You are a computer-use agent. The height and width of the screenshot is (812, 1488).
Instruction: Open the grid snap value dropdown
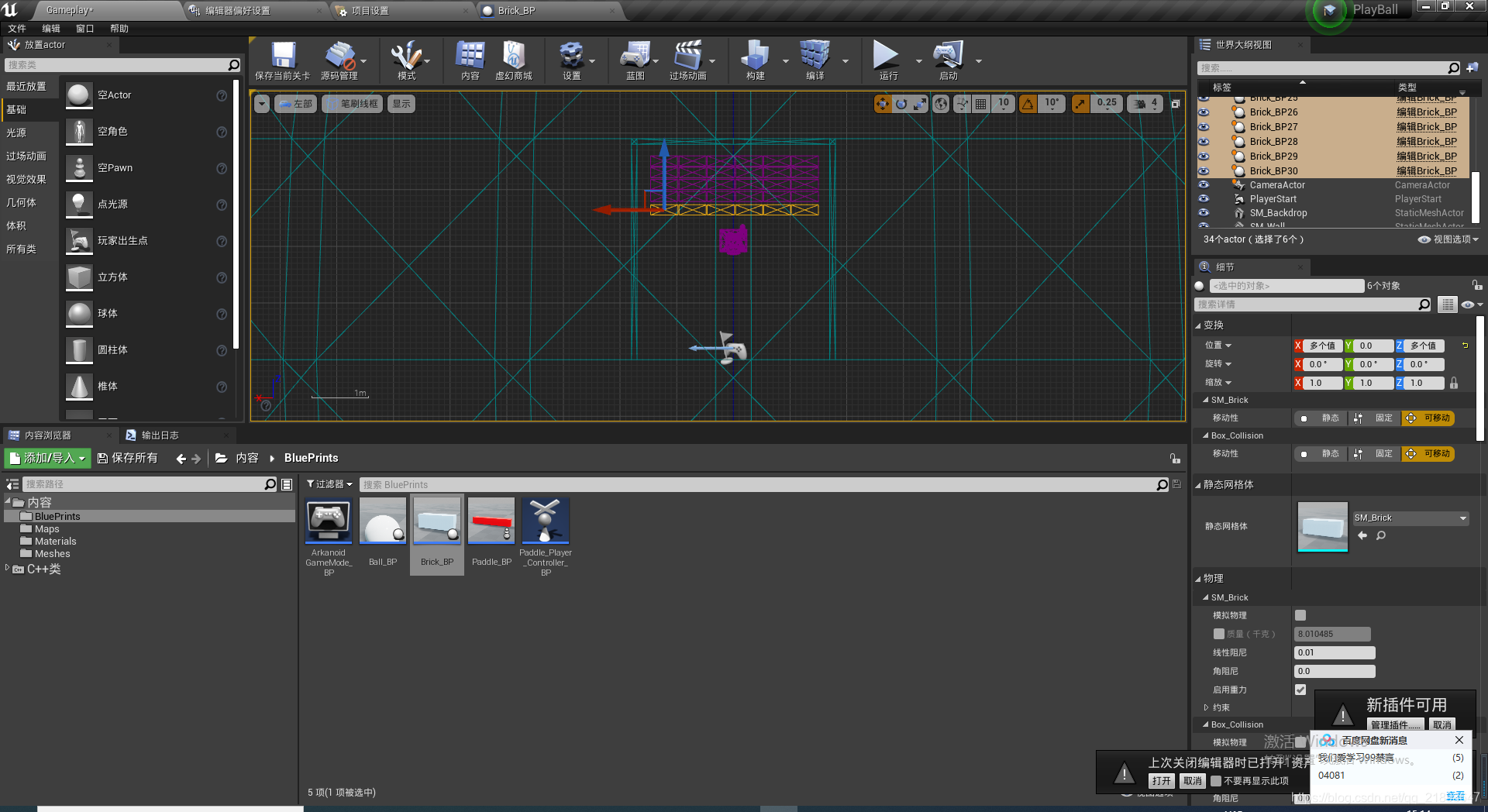click(x=1004, y=104)
